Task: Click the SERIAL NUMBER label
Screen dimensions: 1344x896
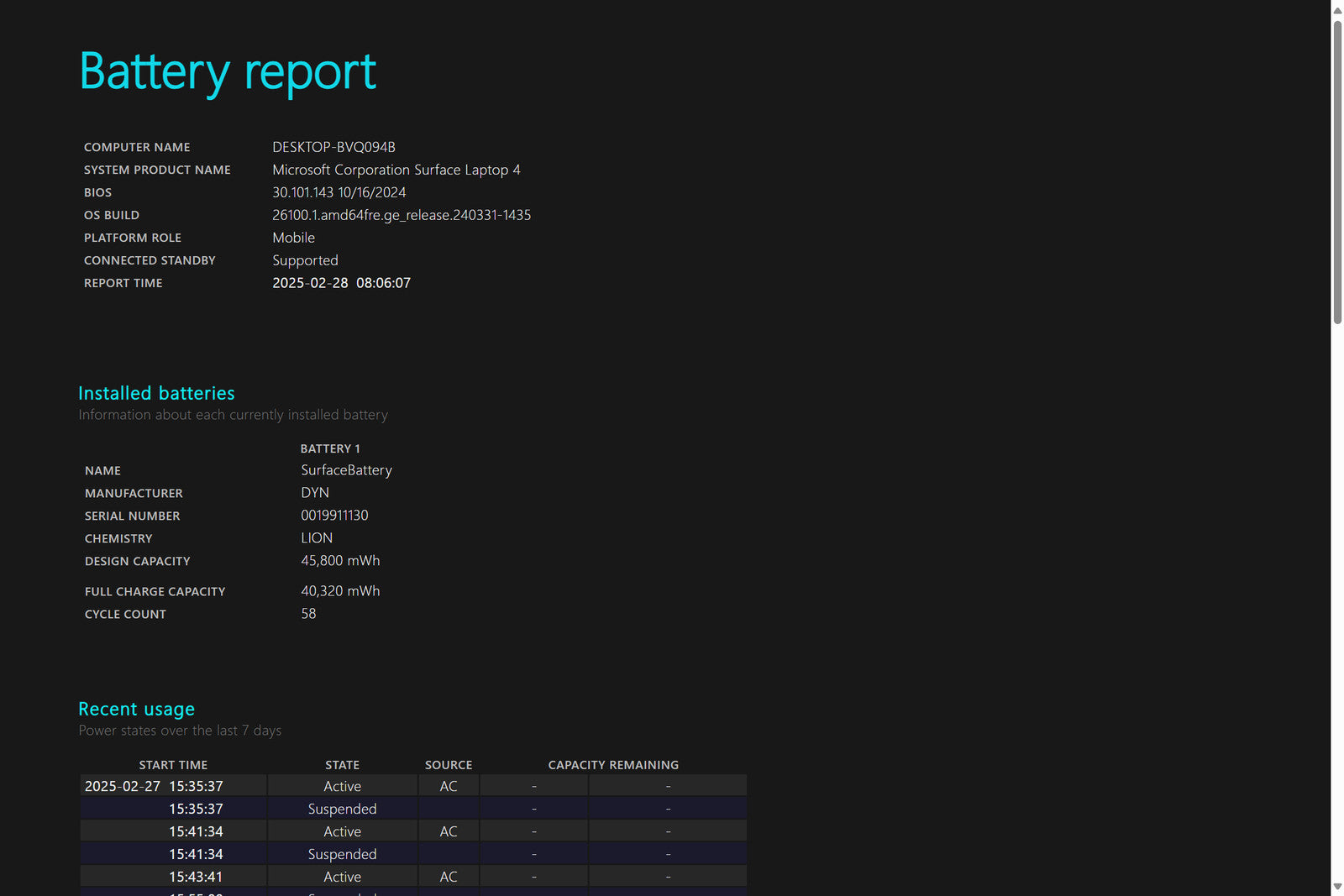Action: pos(133,516)
